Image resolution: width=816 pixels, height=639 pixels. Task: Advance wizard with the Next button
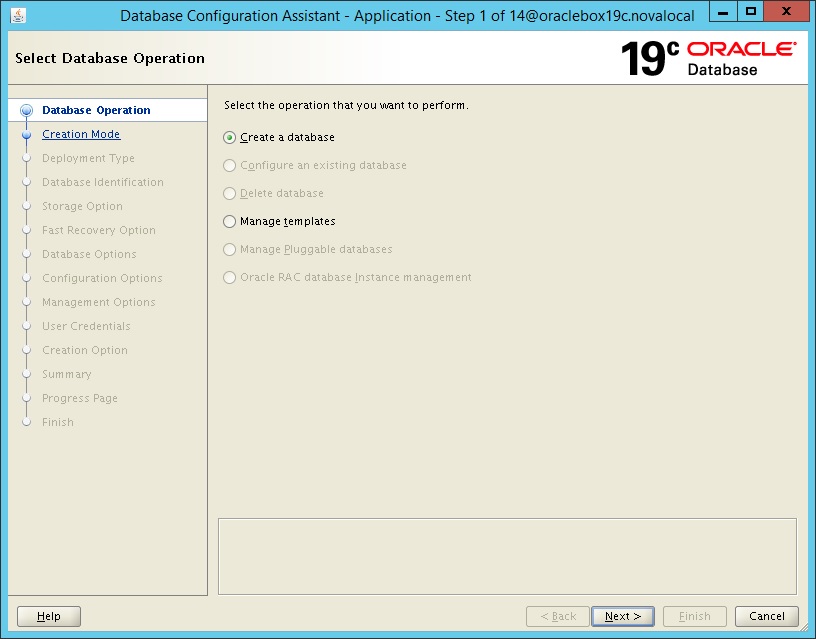pos(622,616)
